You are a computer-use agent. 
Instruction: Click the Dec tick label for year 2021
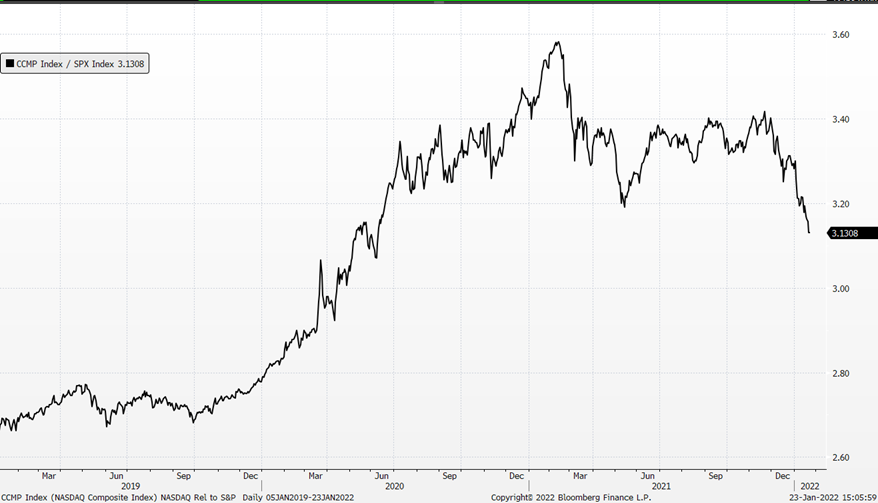782,476
